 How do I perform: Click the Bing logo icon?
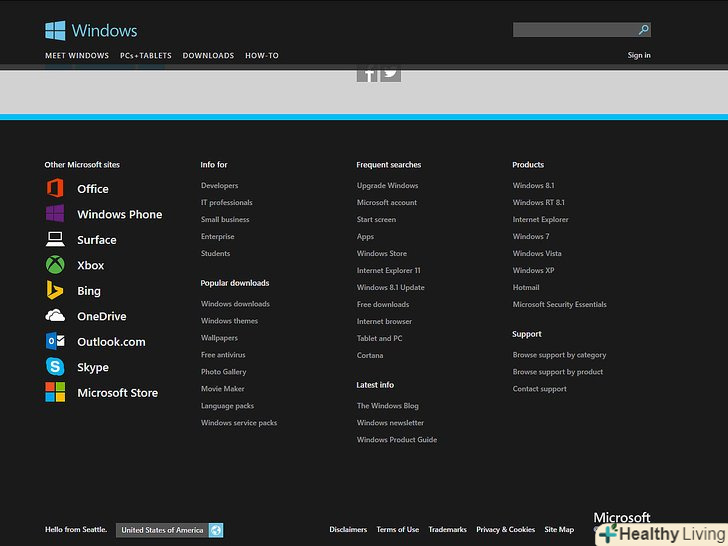(55, 290)
